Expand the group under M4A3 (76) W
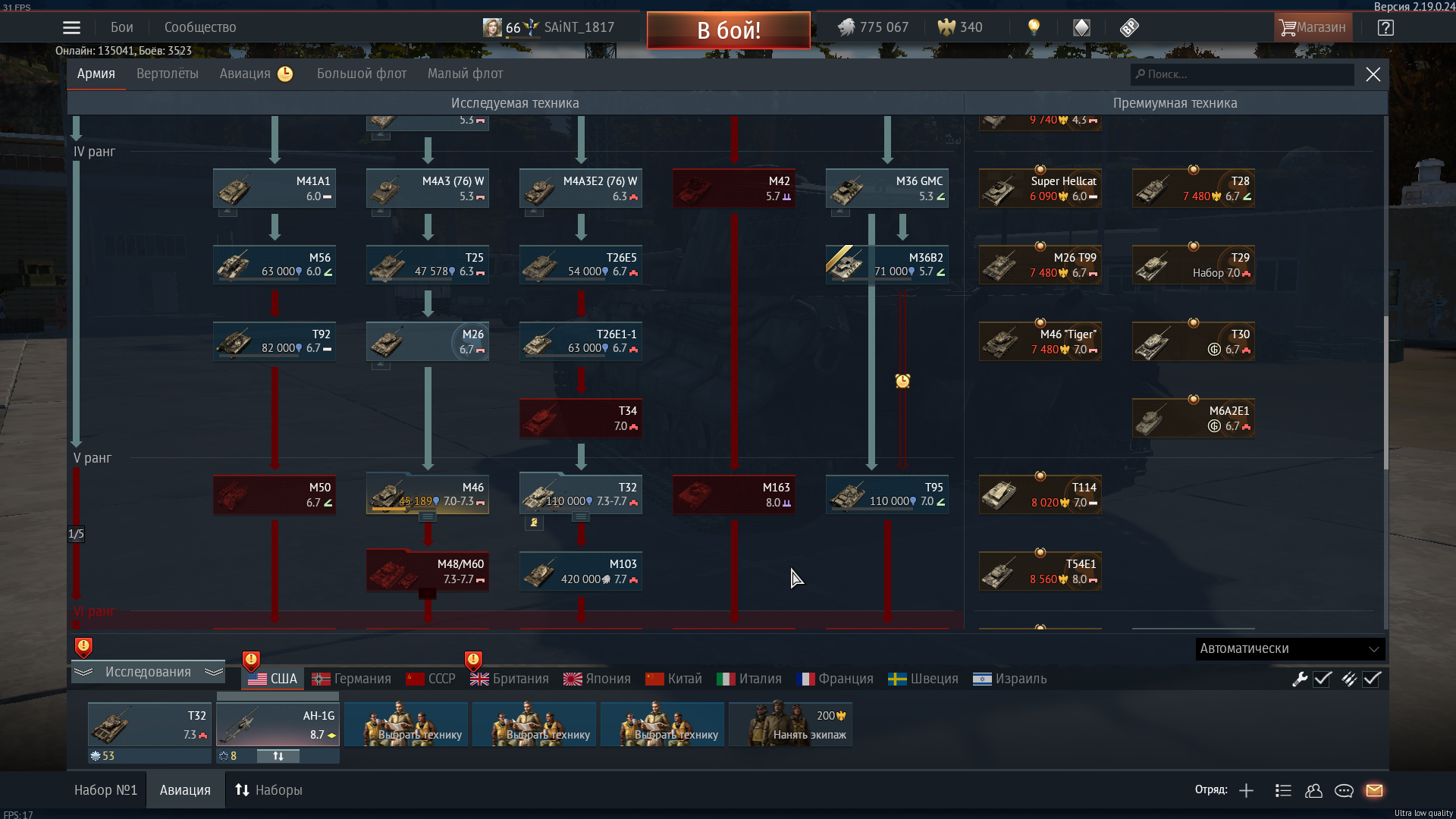This screenshot has width=1456, height=819. tap(381, 212)
